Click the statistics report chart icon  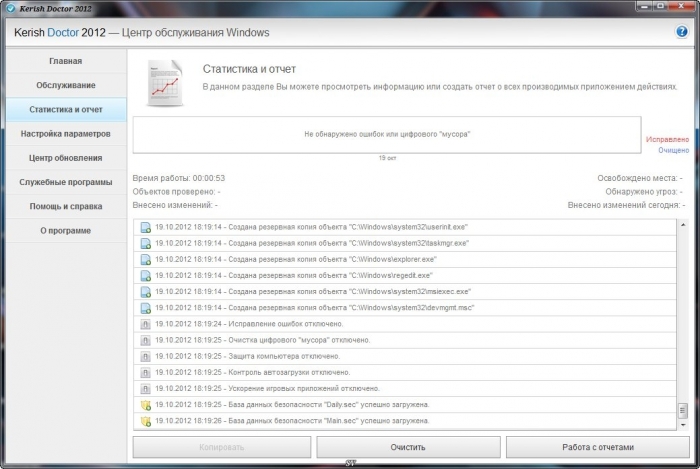coord(162,83)
